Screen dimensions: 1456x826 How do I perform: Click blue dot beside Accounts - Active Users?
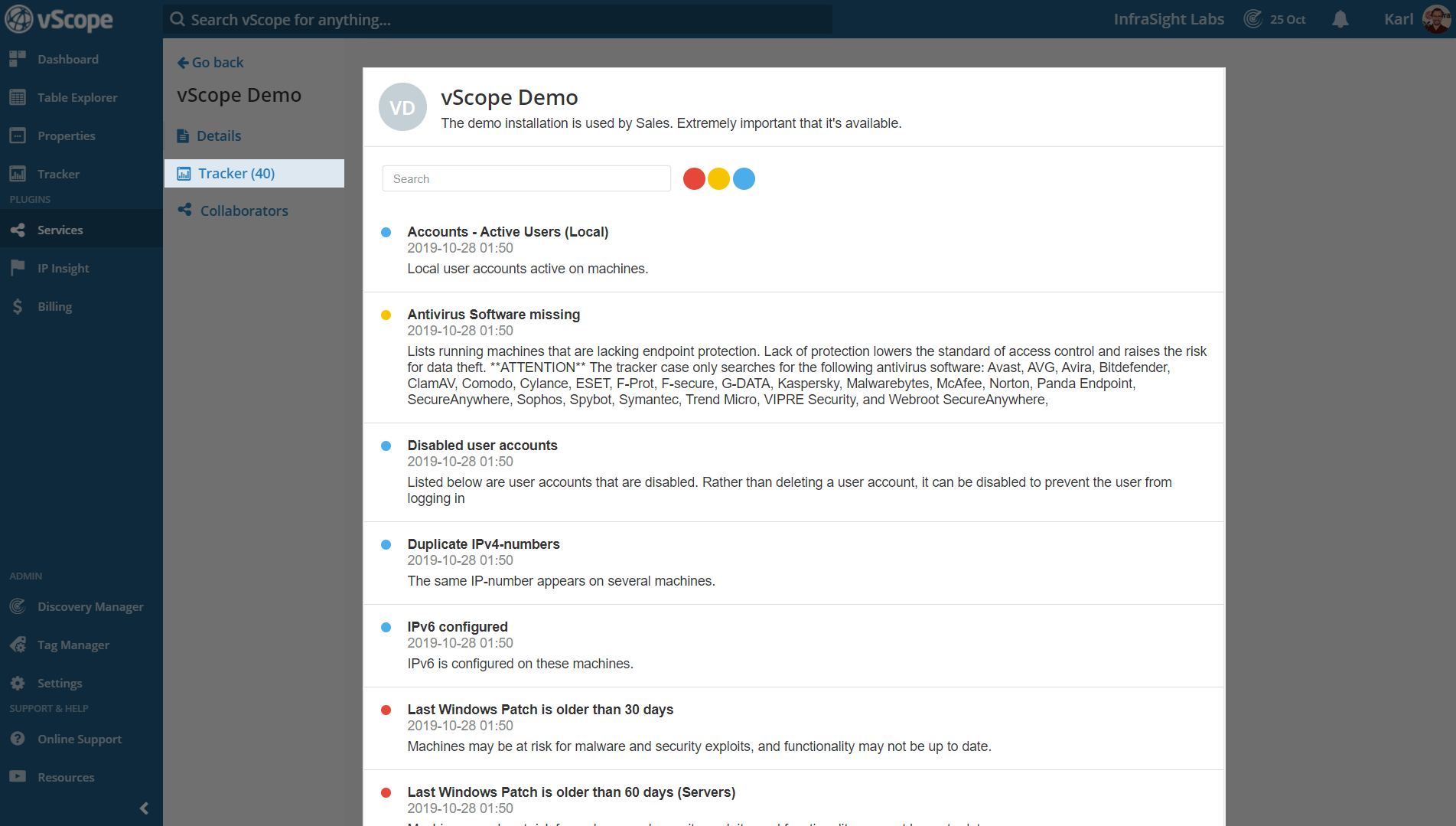(x=386, y=232)
